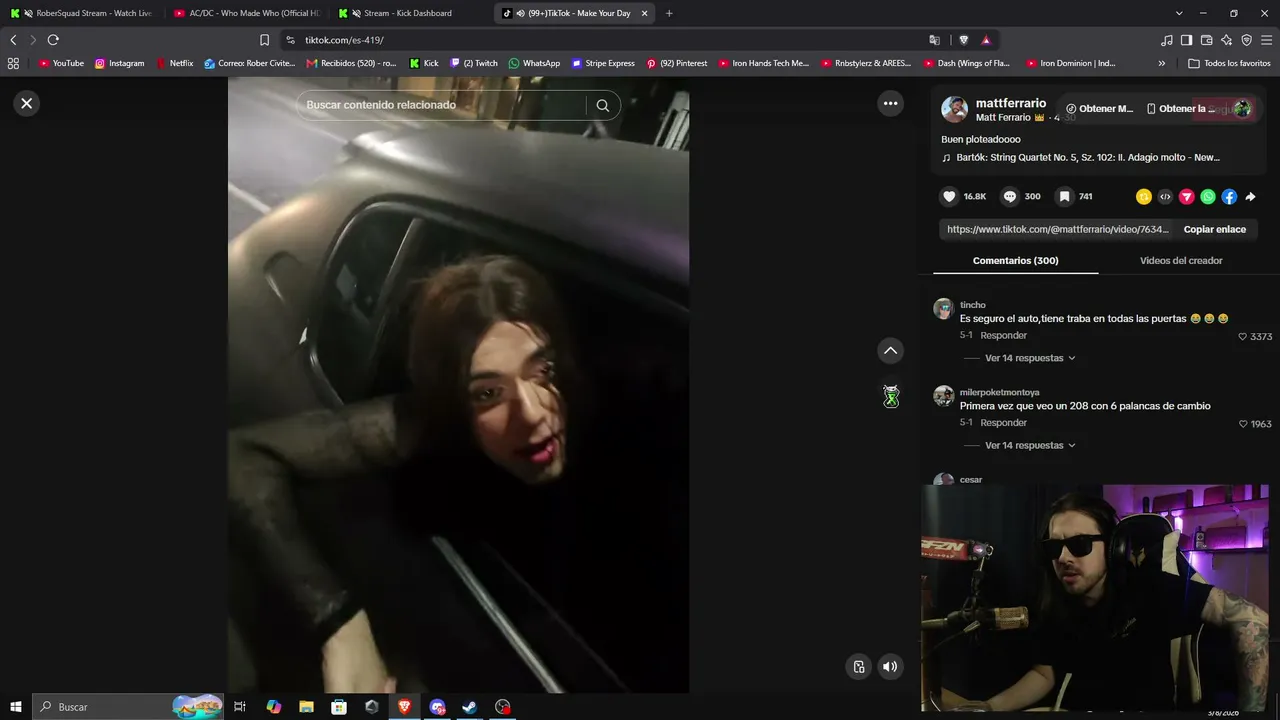Click the picture-in-picture icon beside volume
1280x720 pixels.
pos(859,667)
